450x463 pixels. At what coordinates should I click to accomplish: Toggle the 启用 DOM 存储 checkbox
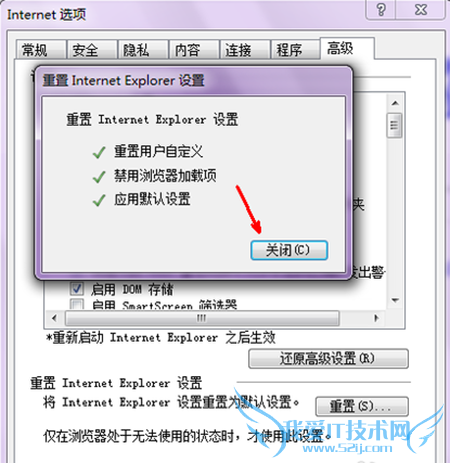click(77, 289)
